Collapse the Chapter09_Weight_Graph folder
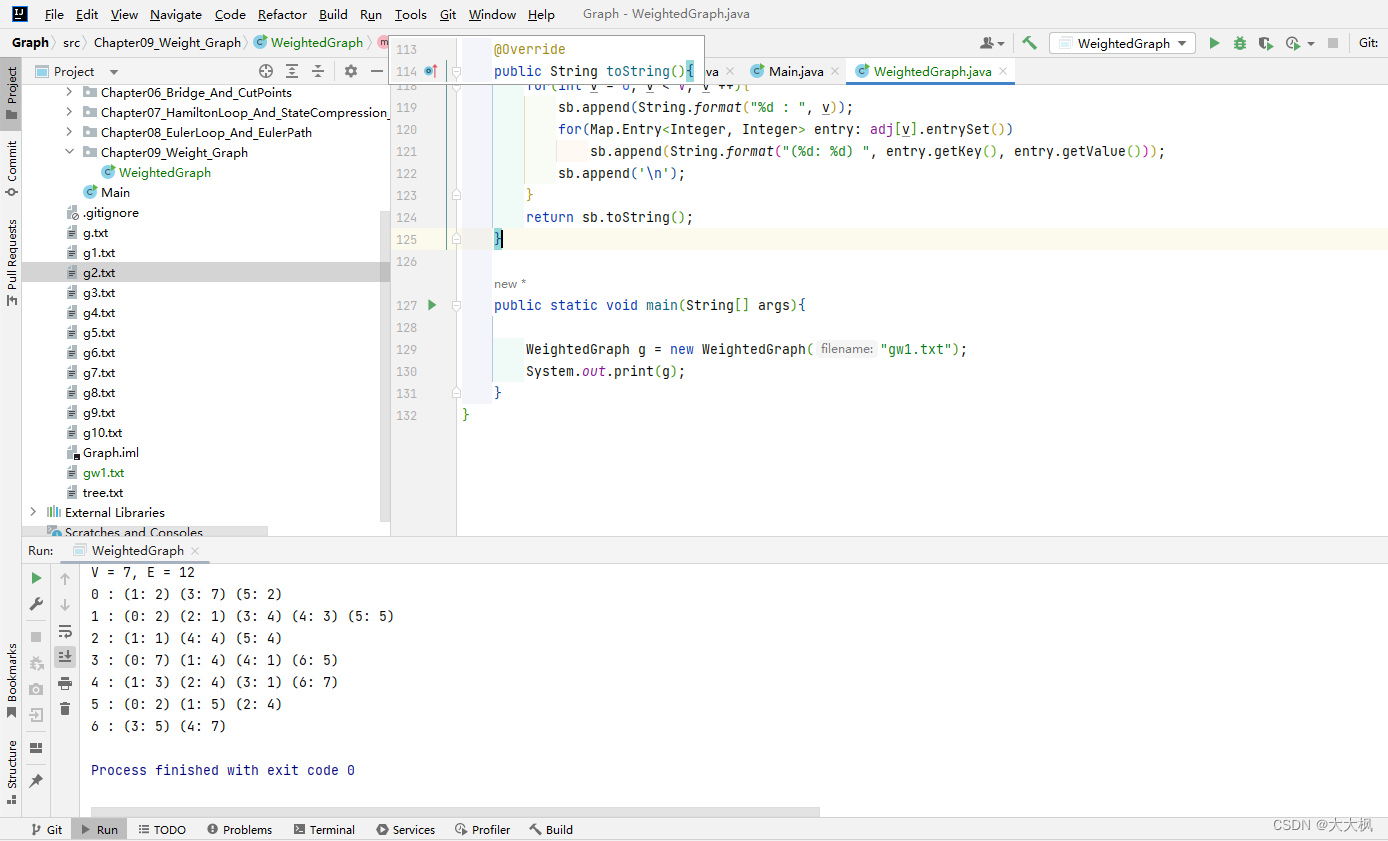This screenshot has width=1388, height=841. pyautogui.click(x=69, y=152)
